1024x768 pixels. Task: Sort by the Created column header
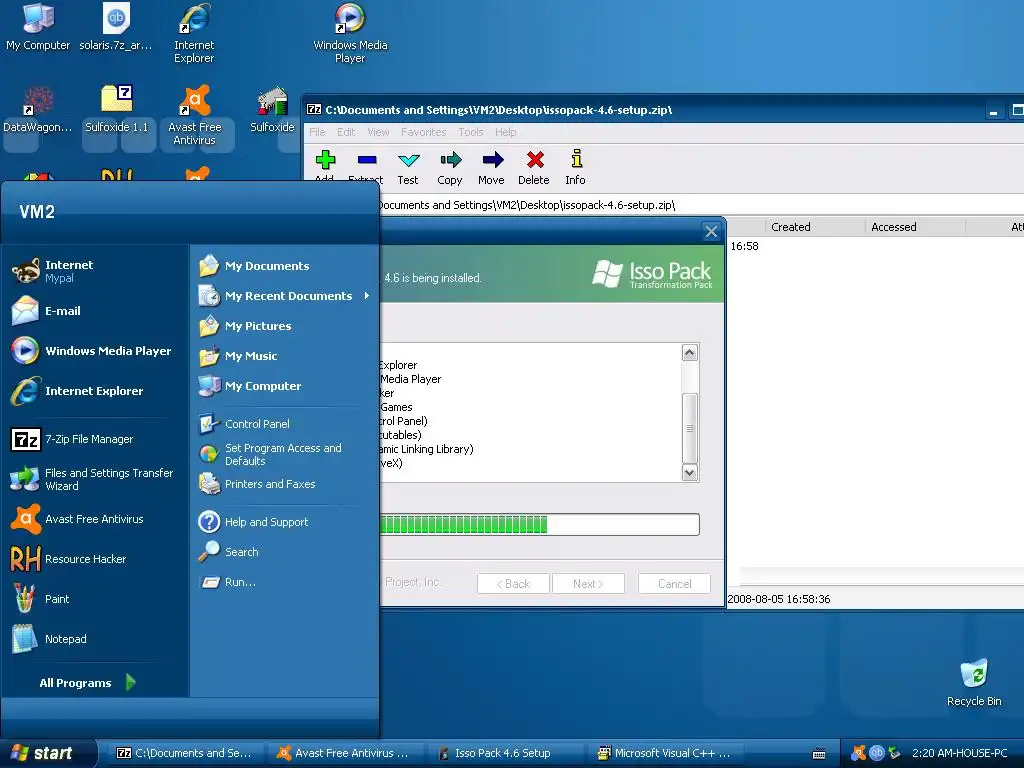coord(815,227)
